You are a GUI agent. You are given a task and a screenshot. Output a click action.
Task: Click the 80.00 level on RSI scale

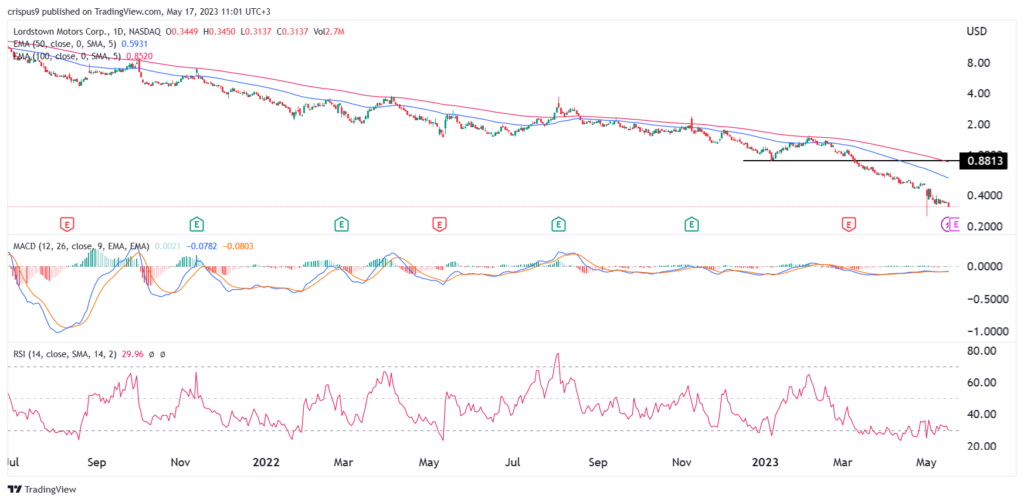click(979, 351)
